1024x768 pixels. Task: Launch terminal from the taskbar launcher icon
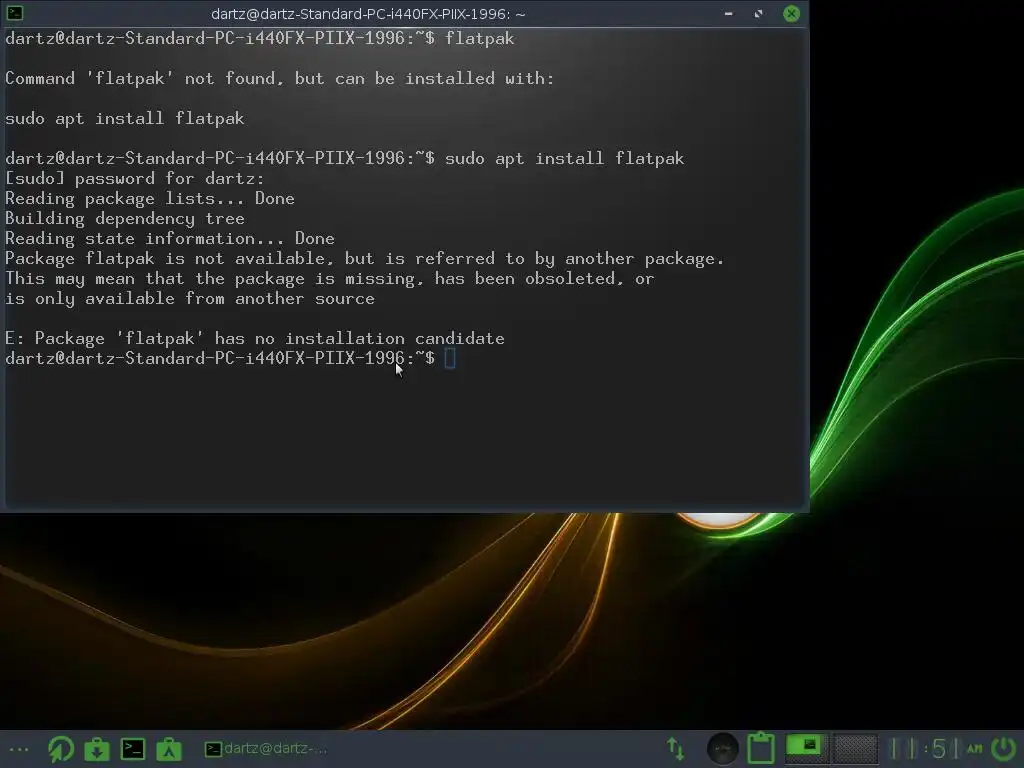point(133,749)
